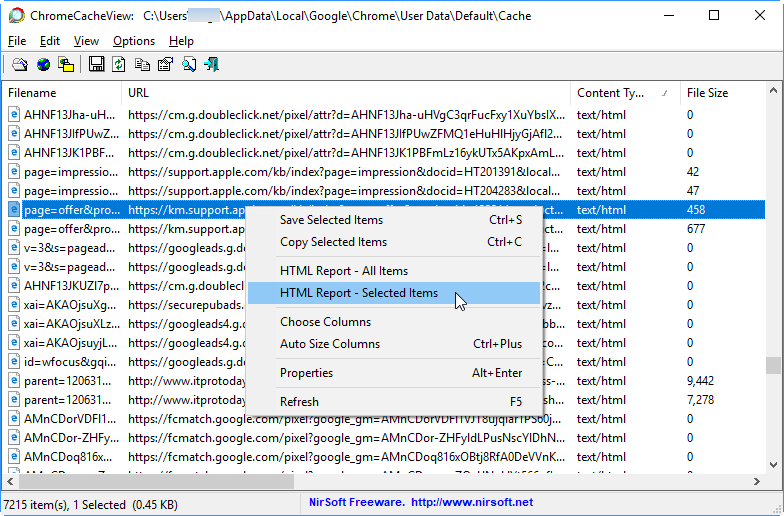Select the row with file size 9,442
784x516 pixels.
coord(384,381)
